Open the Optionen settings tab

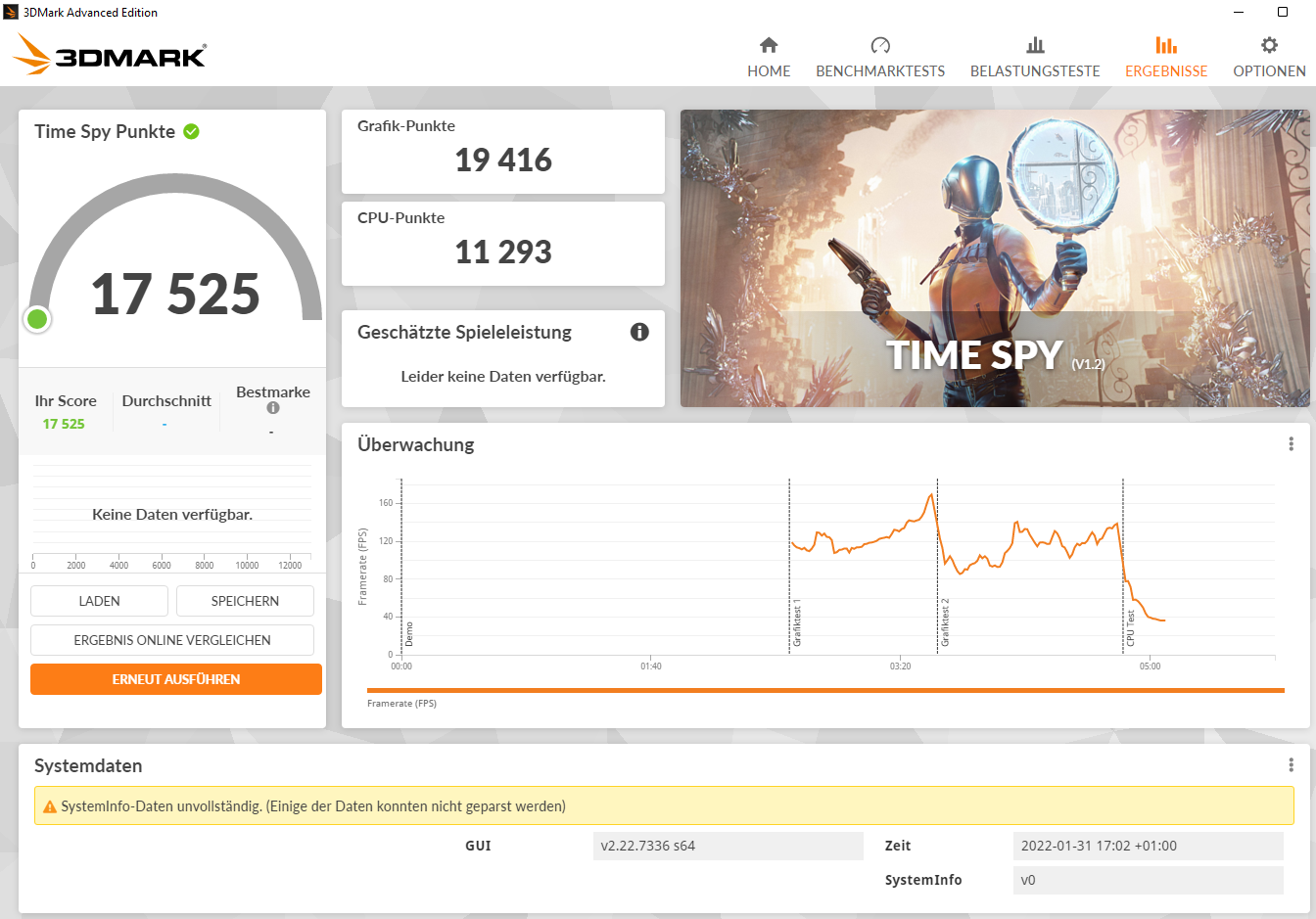(1269, 58)
